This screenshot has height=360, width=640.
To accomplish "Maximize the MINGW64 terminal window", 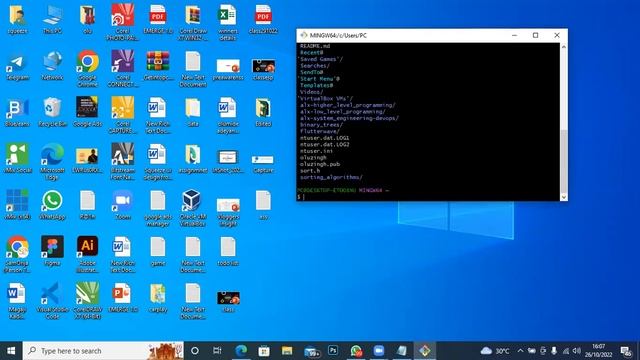I will click(536, 35).
